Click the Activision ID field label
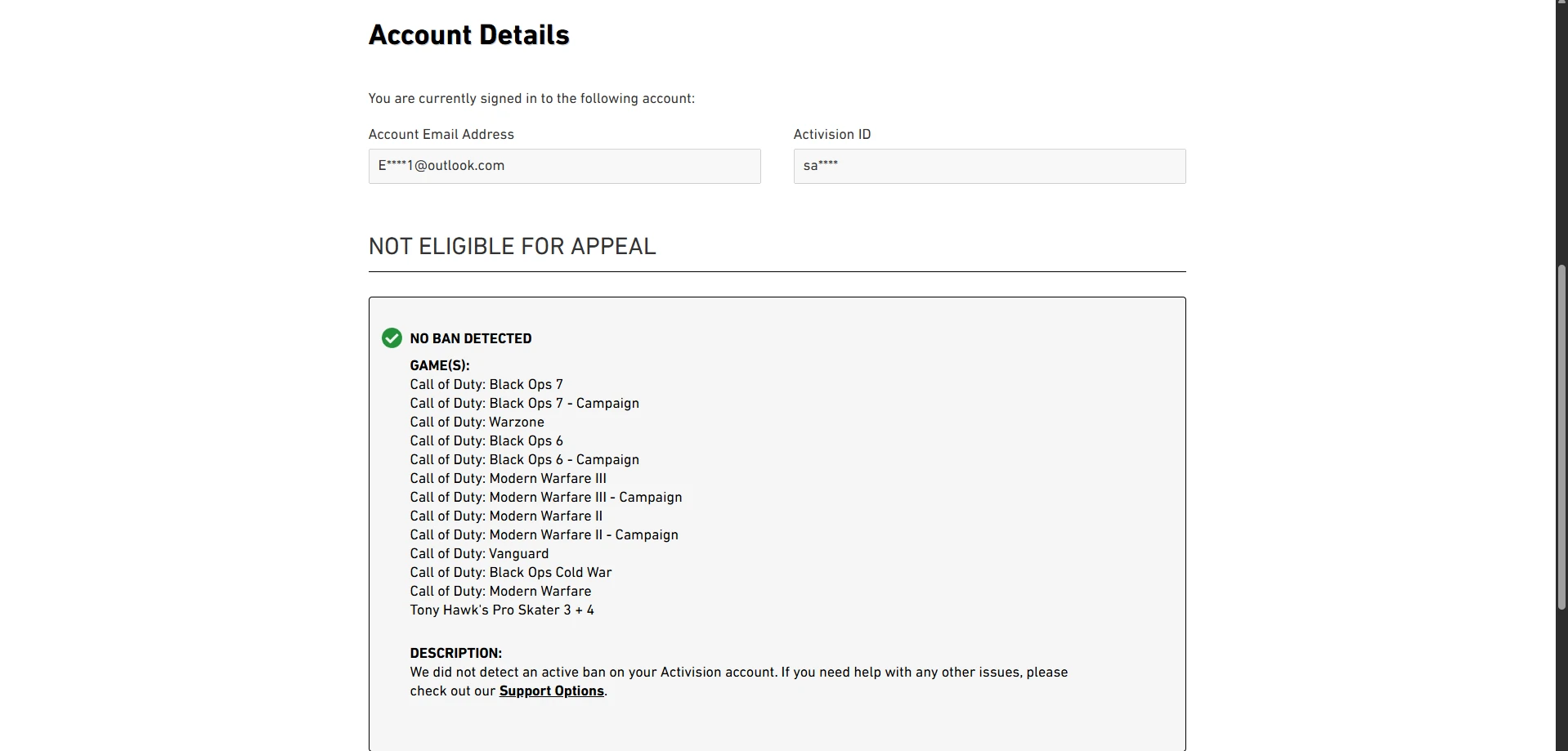1568x751 pixels. click(x=832, y=134)
